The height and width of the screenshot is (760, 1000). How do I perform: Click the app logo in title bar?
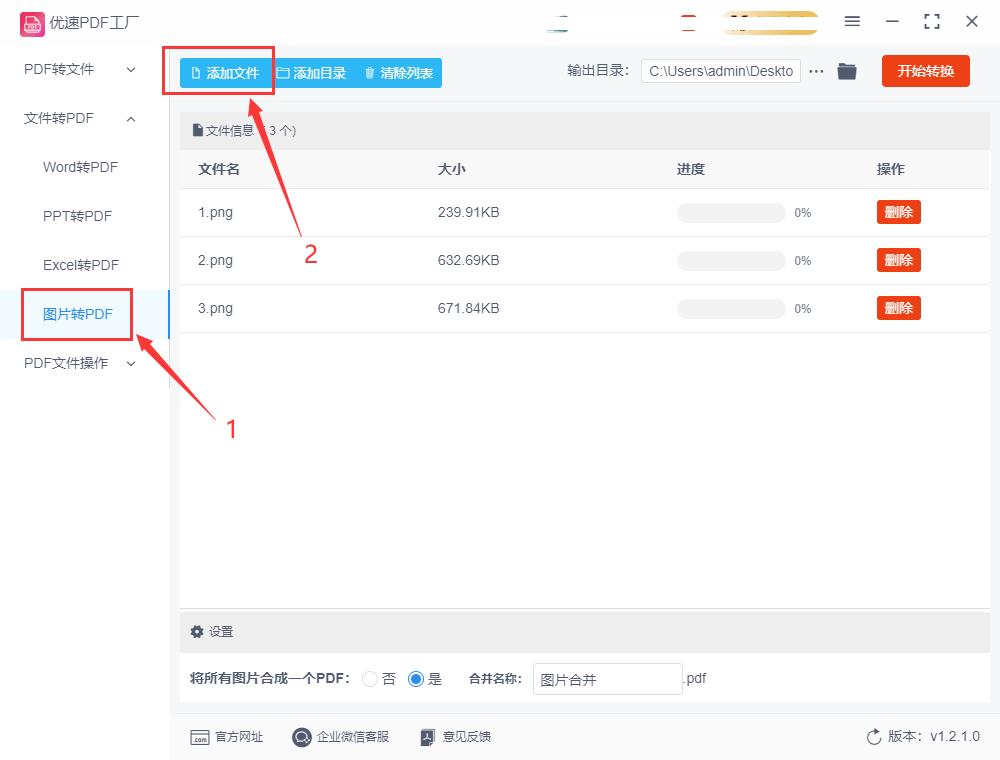(33, 21)
